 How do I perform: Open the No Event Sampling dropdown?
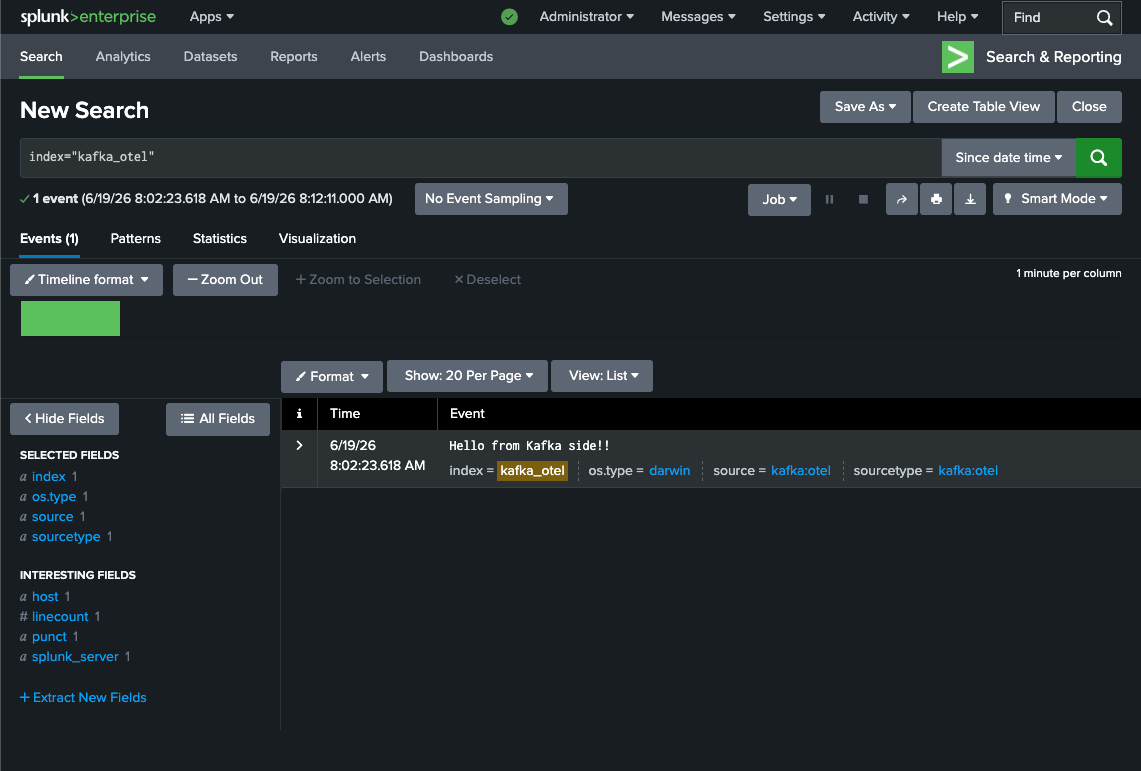tap(490, 199)
